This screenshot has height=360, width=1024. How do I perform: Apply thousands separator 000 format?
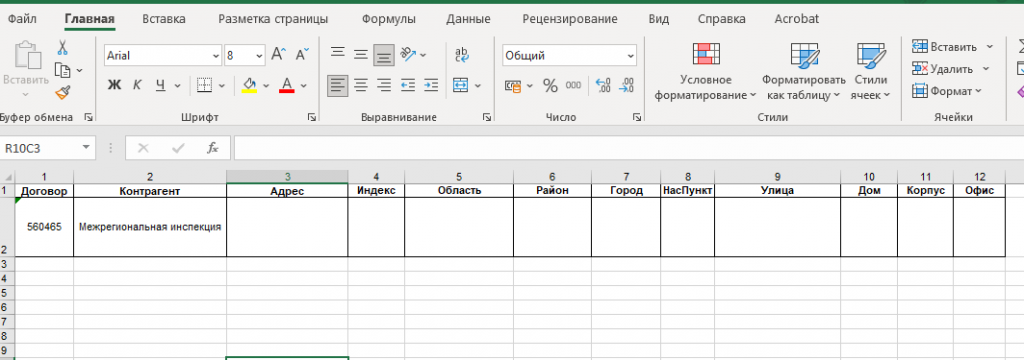pyautogui.click(x=573, y=86)
